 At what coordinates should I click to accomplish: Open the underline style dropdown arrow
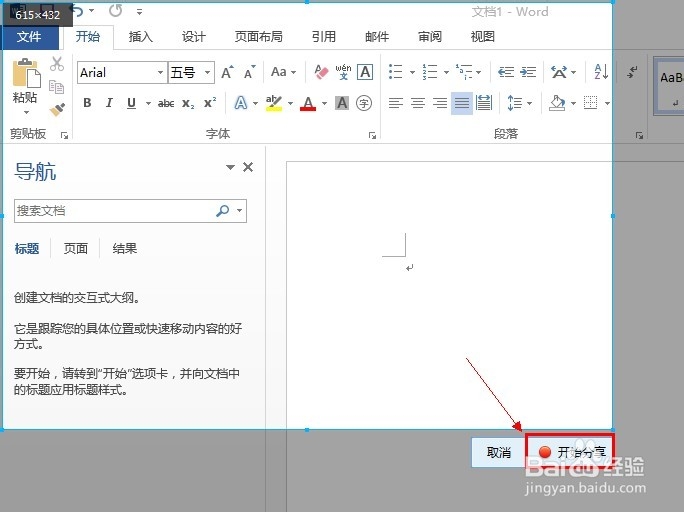tap(148, 104)
